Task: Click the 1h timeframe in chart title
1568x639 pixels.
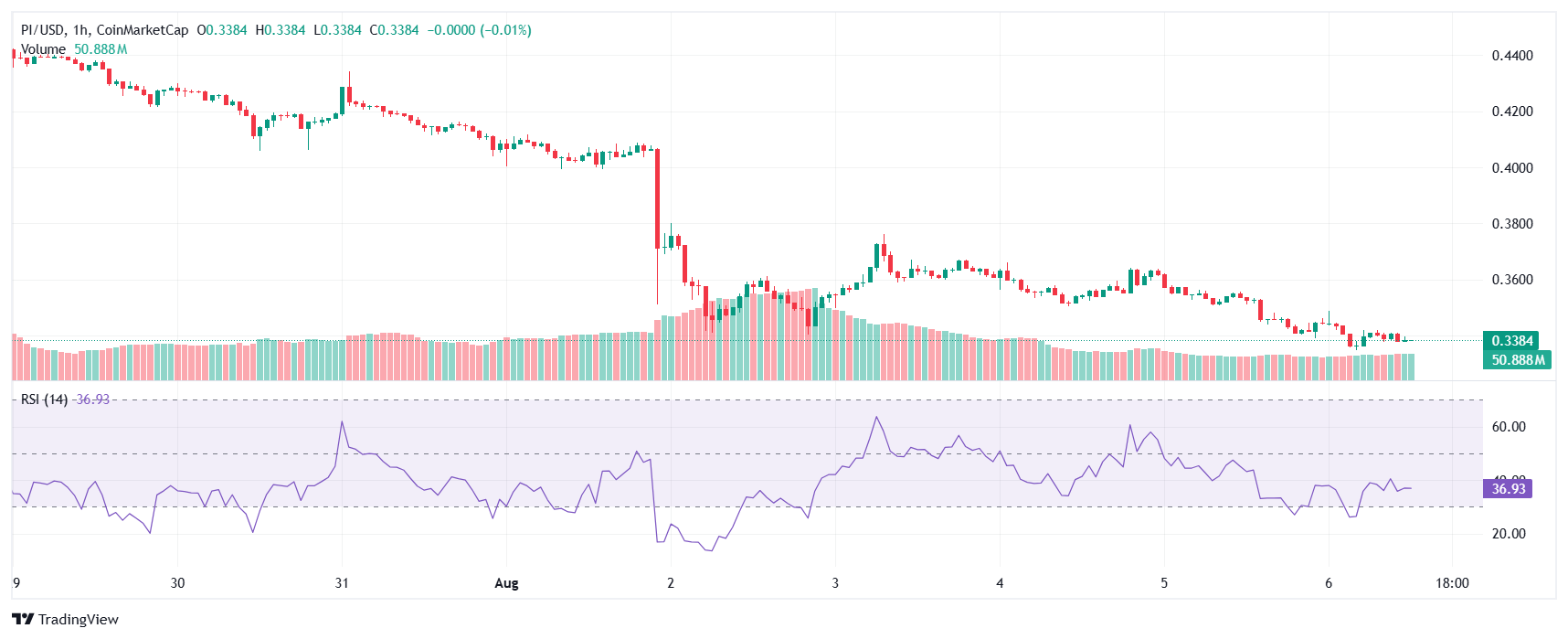Action: coord(80,30)
